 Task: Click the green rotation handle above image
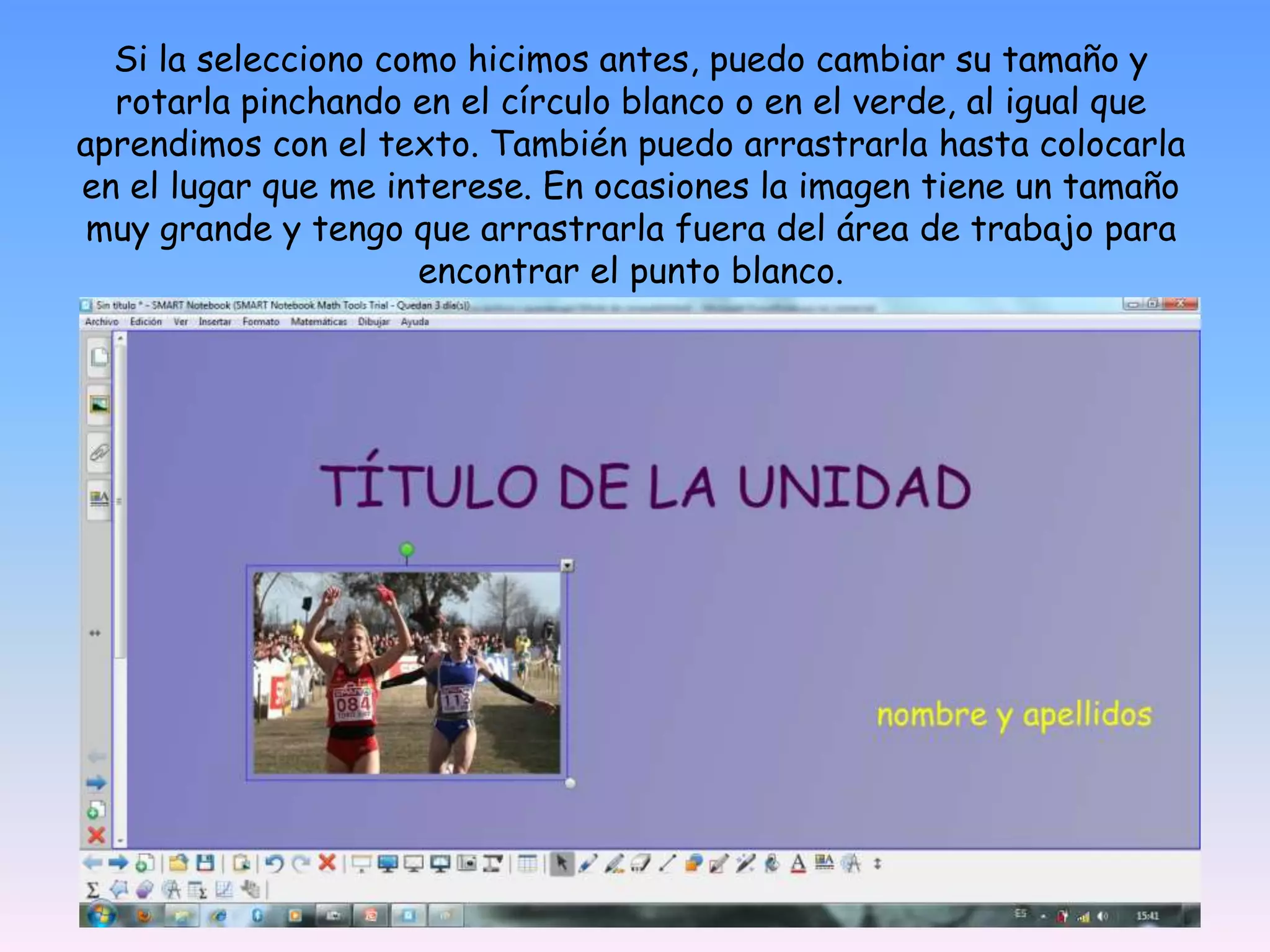[407, 549]
